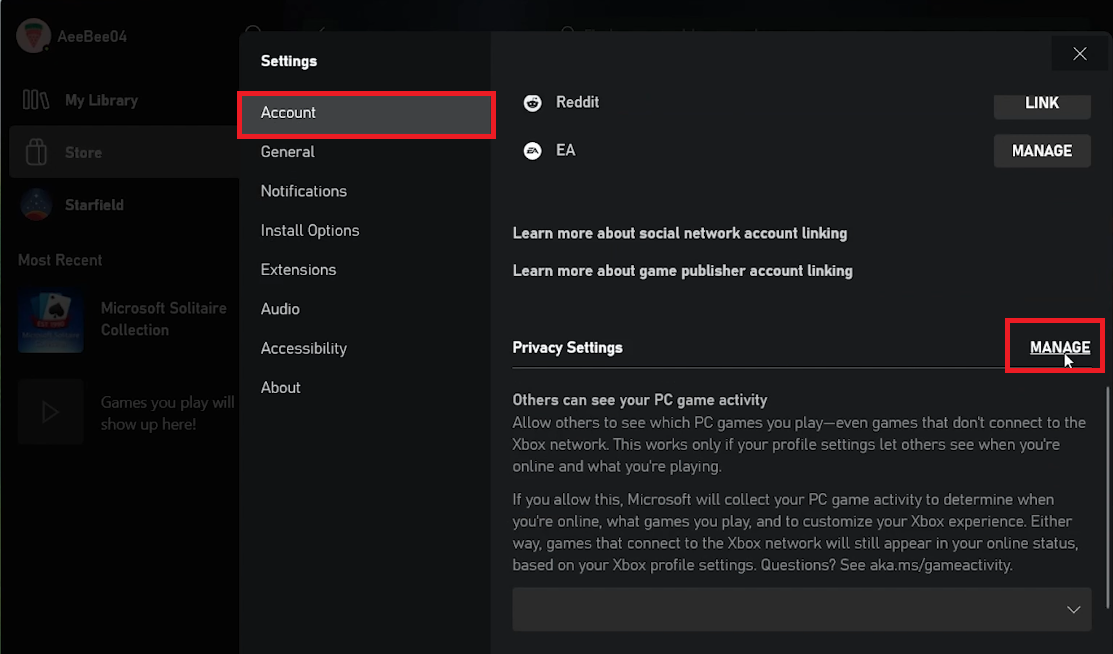Click the Starfield game icon

[36, 204]
